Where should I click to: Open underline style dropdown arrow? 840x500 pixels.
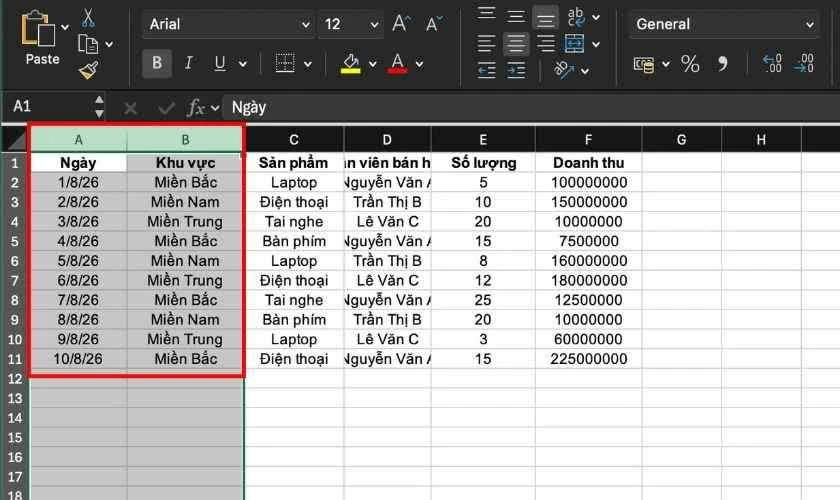click(243, 64)
